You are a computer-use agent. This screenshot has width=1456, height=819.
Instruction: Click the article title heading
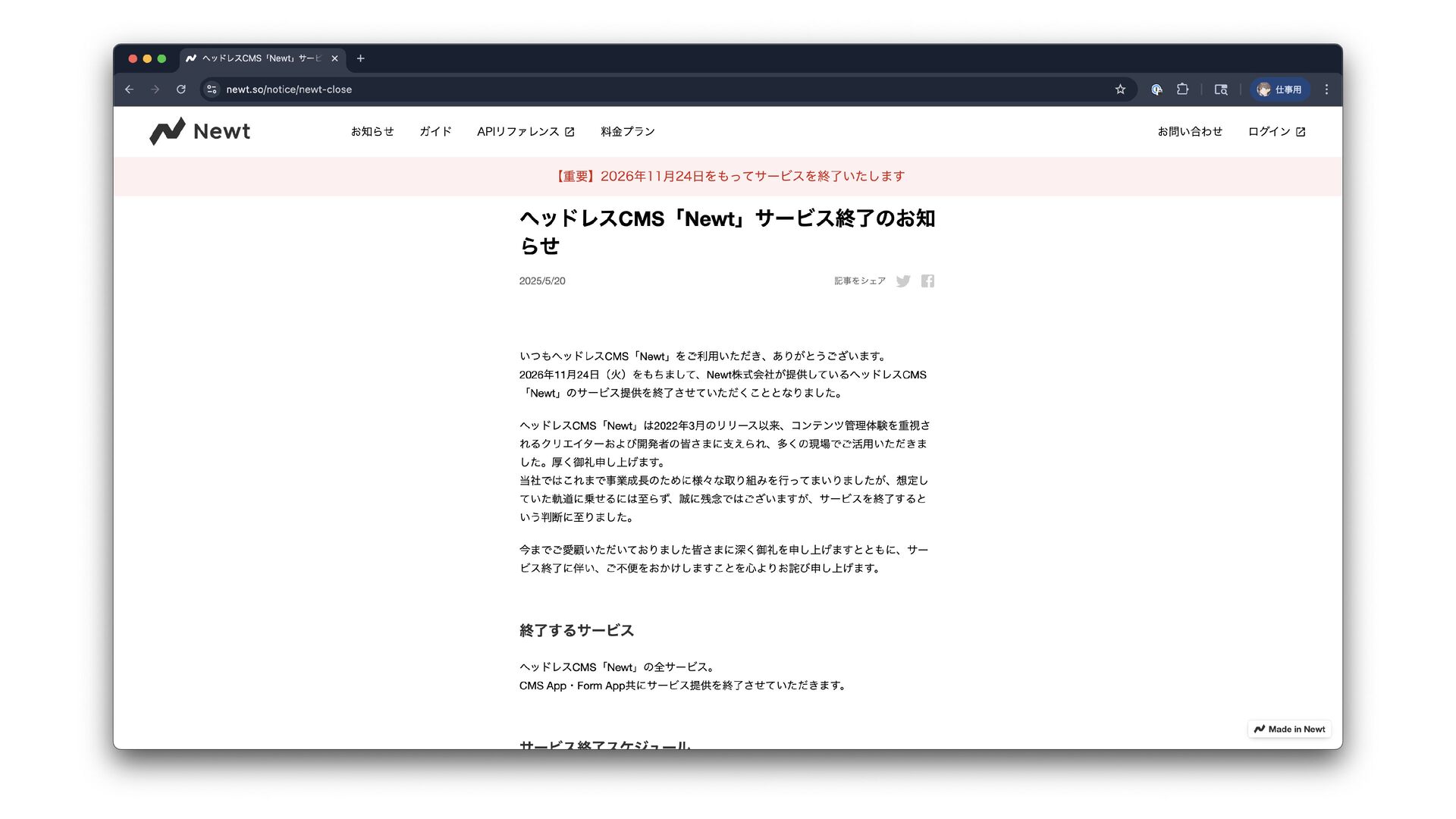coord(727,232)
